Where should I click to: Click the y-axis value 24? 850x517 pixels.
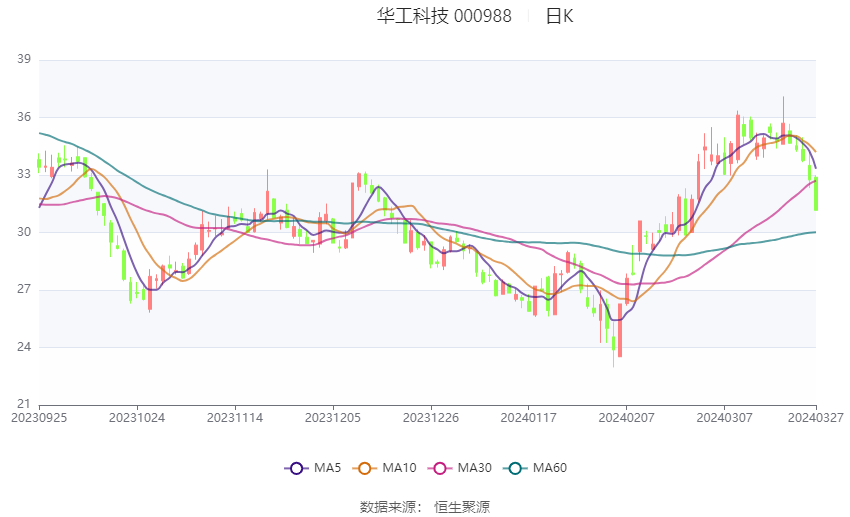coord(24,347)
